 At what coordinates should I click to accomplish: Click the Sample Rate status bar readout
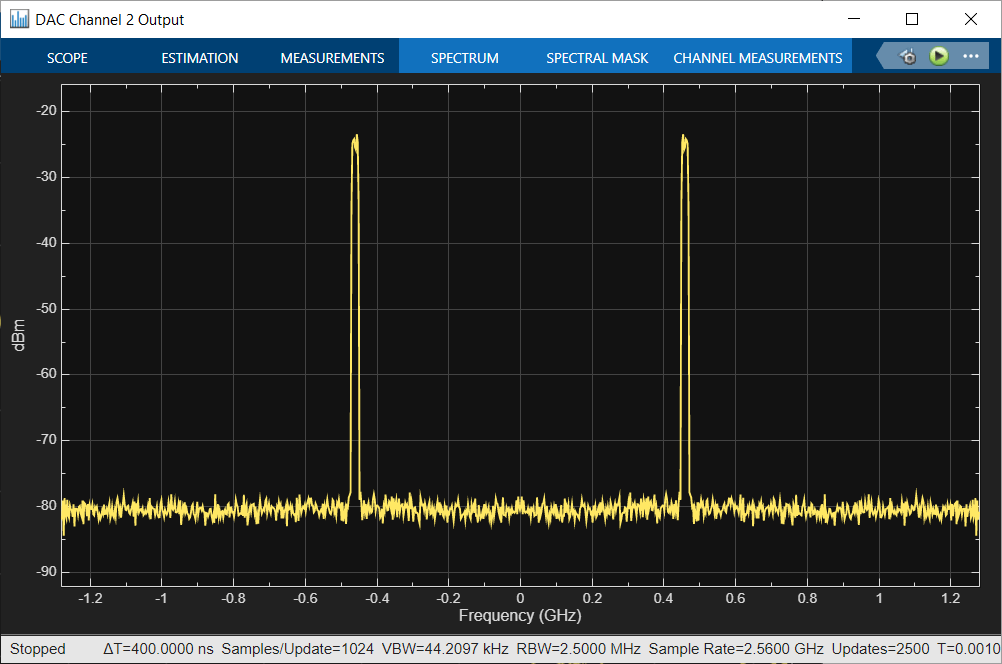tap(735, 649)
